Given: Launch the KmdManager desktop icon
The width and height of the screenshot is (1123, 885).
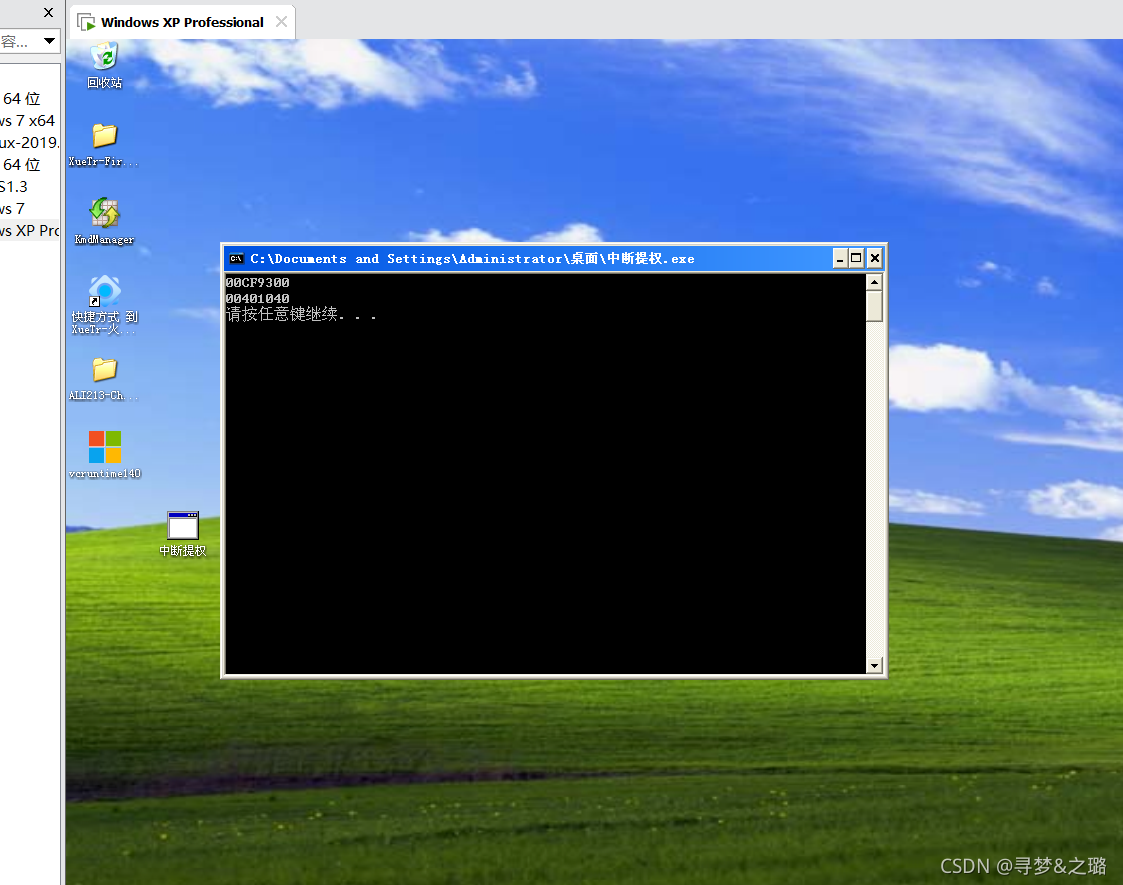Looking at the screenshot, I should point(105,221).
